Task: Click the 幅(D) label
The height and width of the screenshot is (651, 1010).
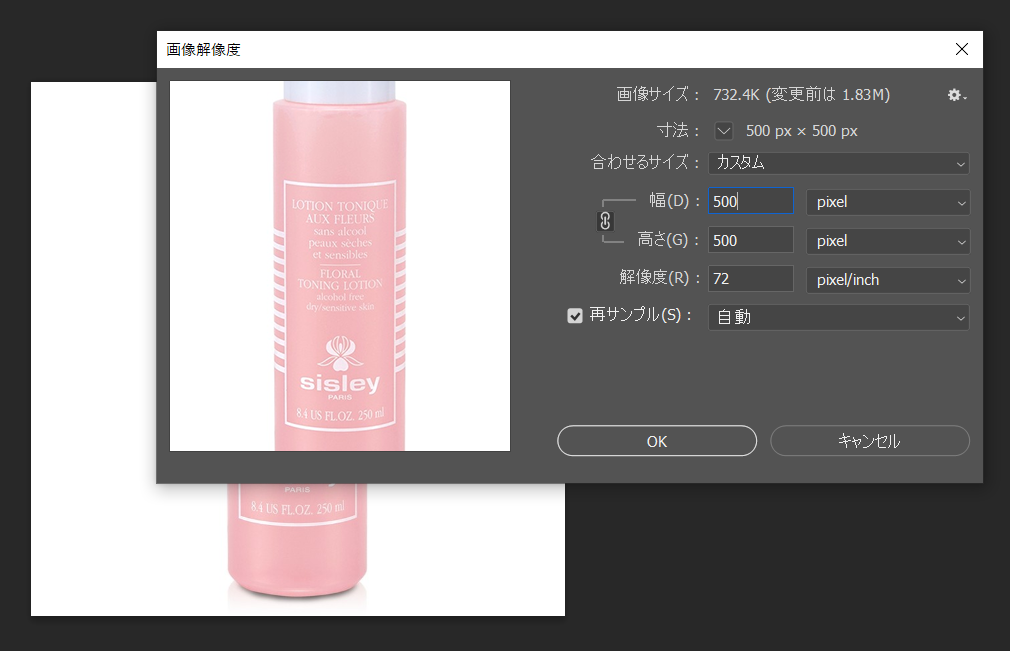Action: click(669, 201)
